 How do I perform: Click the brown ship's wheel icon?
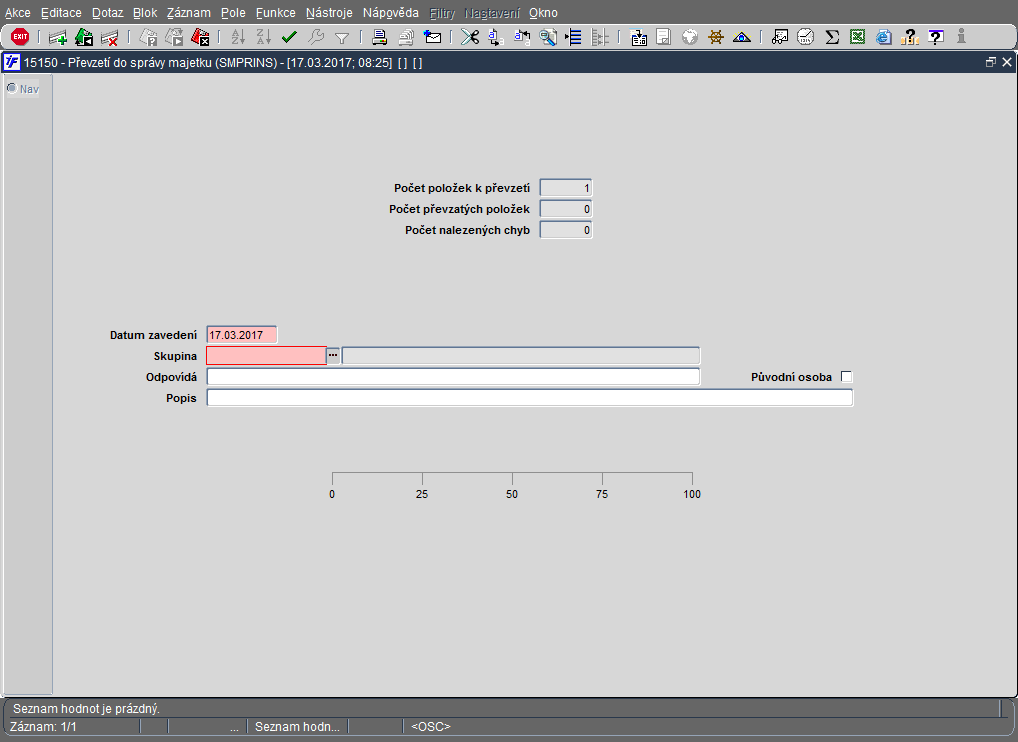click(715, 37)
